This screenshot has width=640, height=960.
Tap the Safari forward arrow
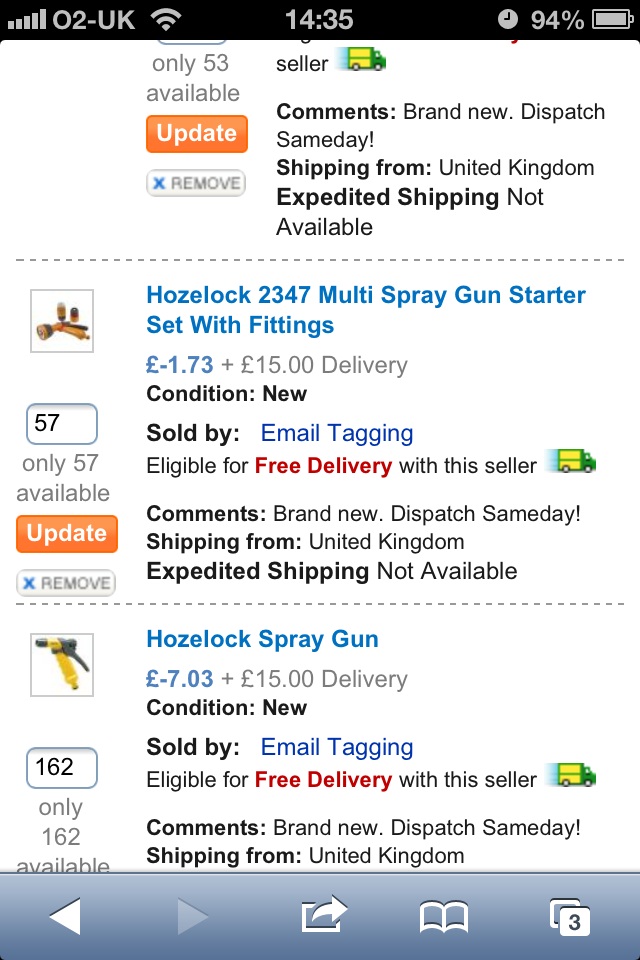(x=194, y=915)
